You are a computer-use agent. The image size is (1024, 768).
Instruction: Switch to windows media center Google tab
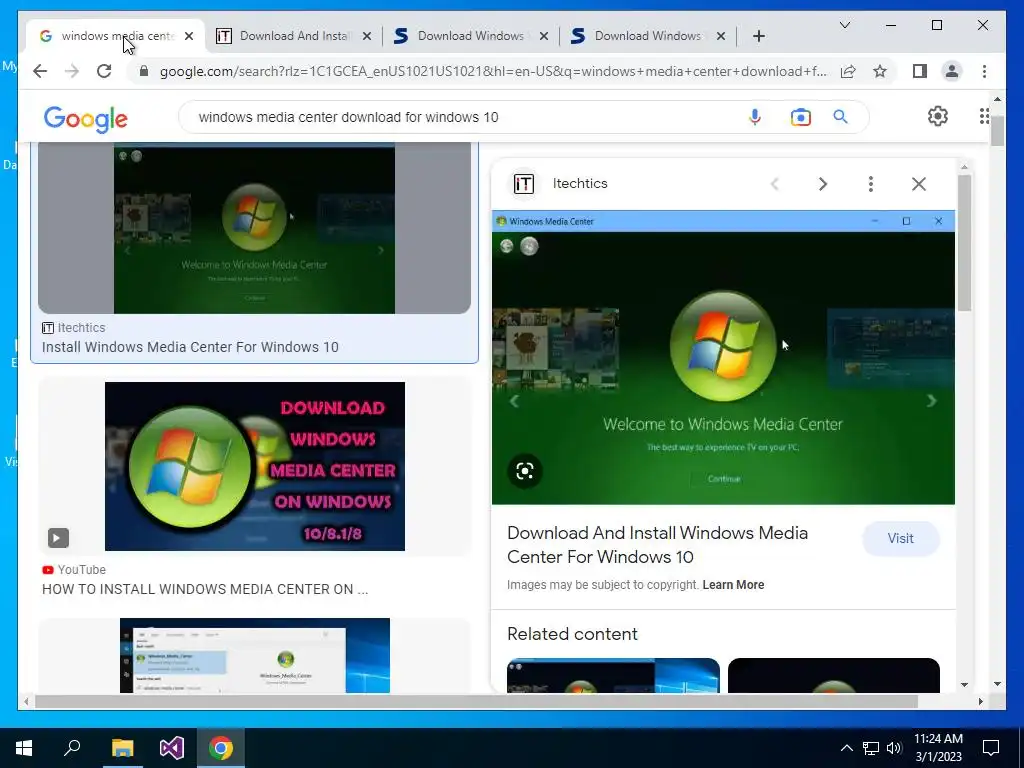point(116,36)
